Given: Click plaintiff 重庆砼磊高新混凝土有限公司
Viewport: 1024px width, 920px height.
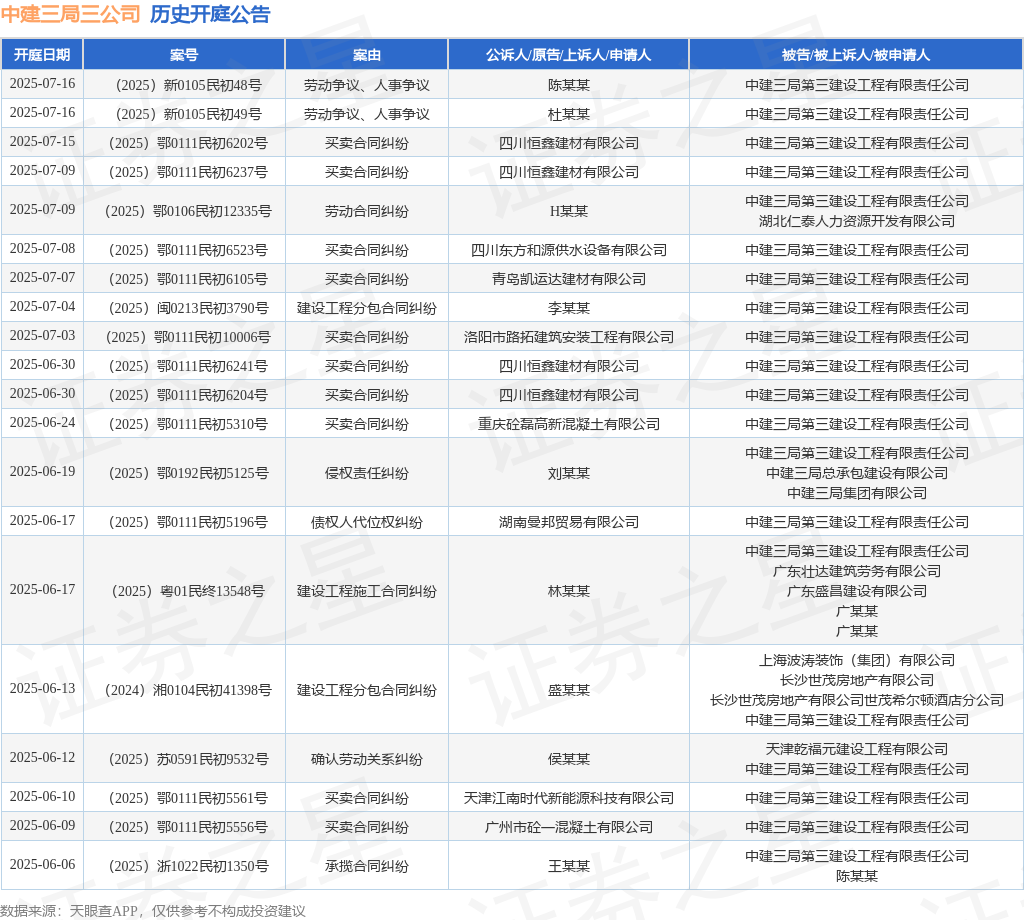Looking at the screenshot, I should coord(568,424).
